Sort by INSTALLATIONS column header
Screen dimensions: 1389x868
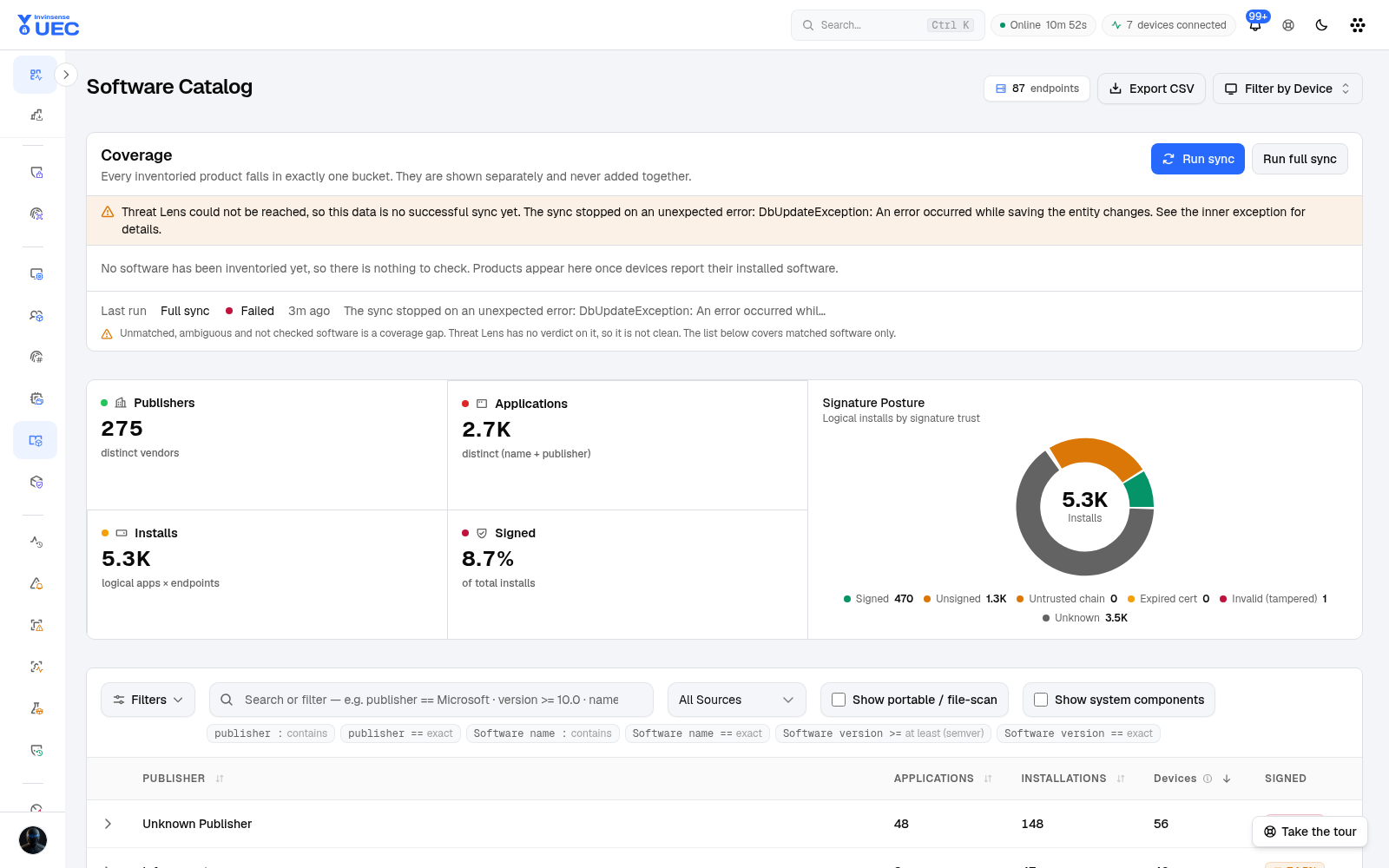[1073, 779]
